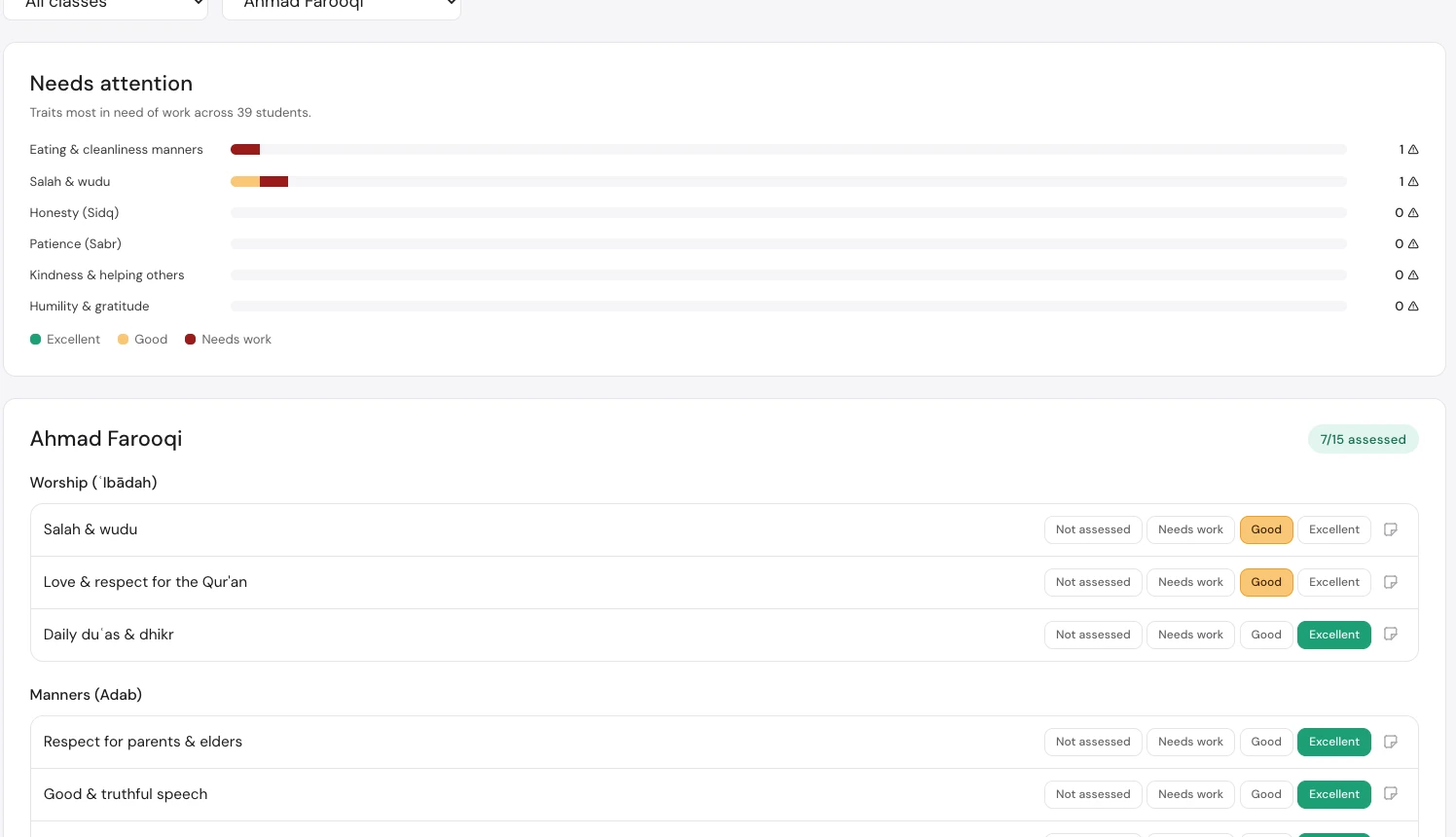Click warning icon beside Kindness & helping others count
Viewport: 1456px width, 837px height.
click(1413, 275)
